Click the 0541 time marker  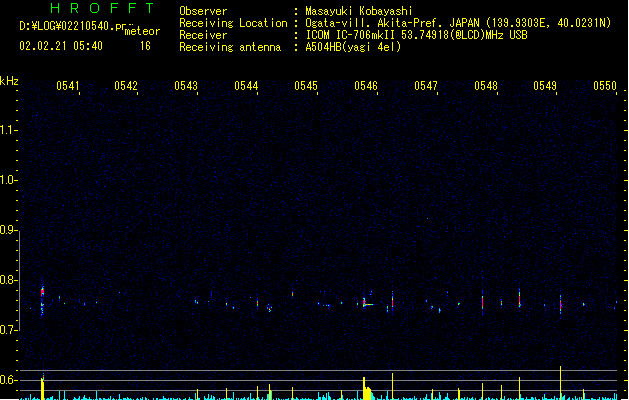68,86
